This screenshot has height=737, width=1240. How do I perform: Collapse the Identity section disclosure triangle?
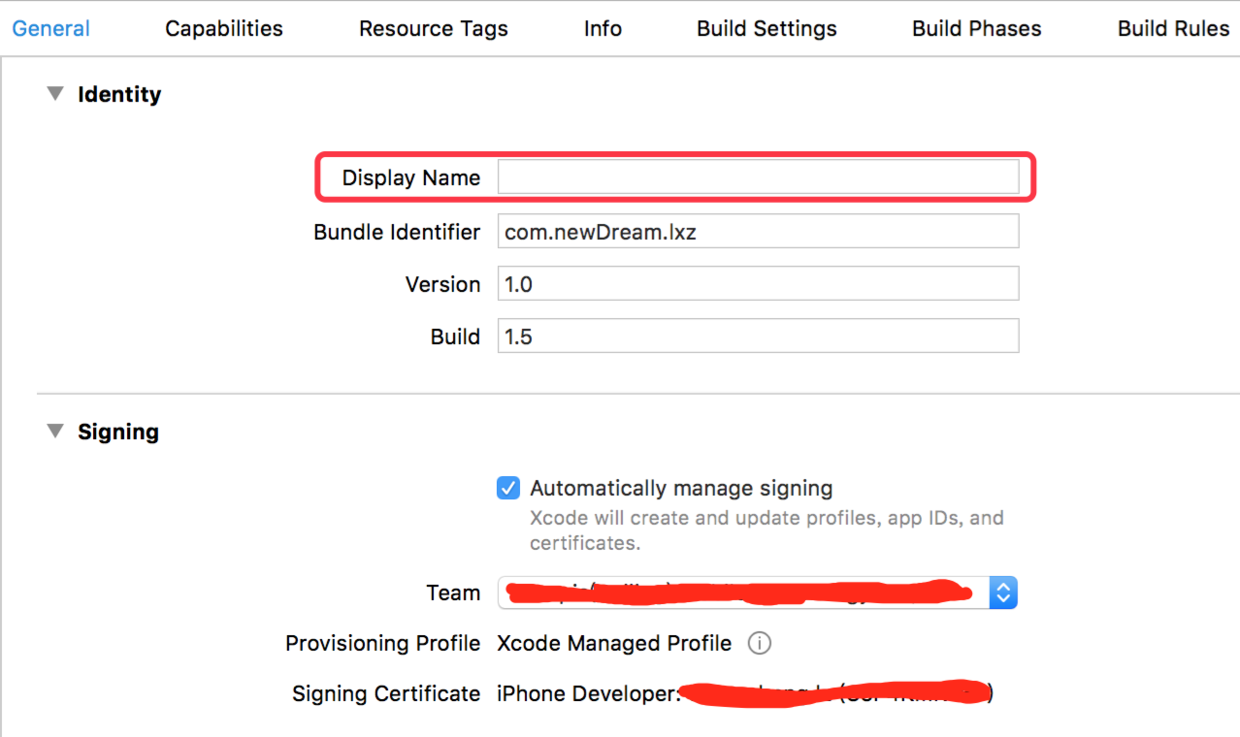pos(55,94)
